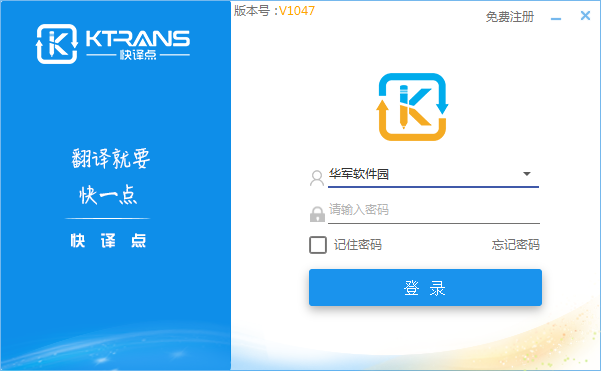
Task: Click the 华军软件园 username field
Action: tap(433, 174)
